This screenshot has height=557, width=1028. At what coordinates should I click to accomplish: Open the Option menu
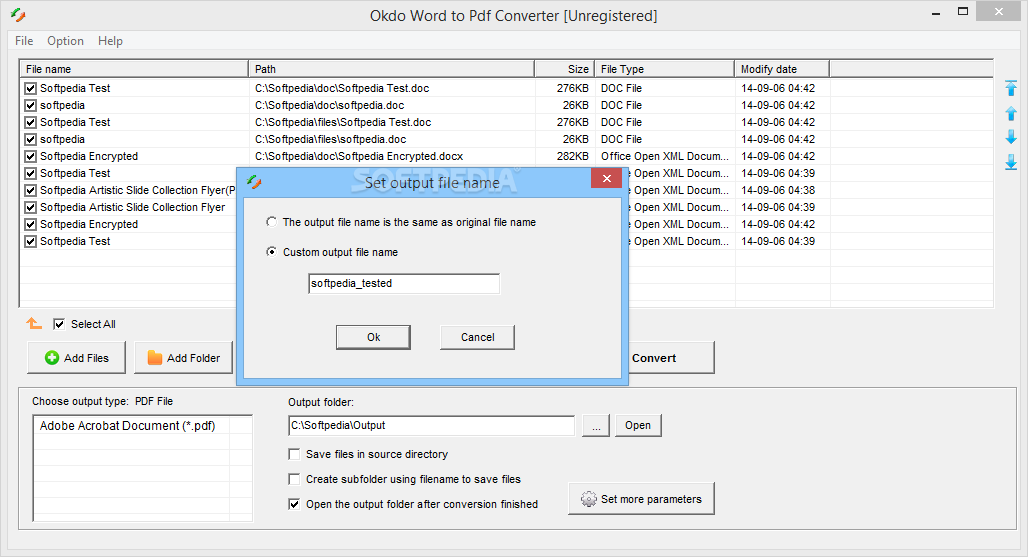[66, 41]
